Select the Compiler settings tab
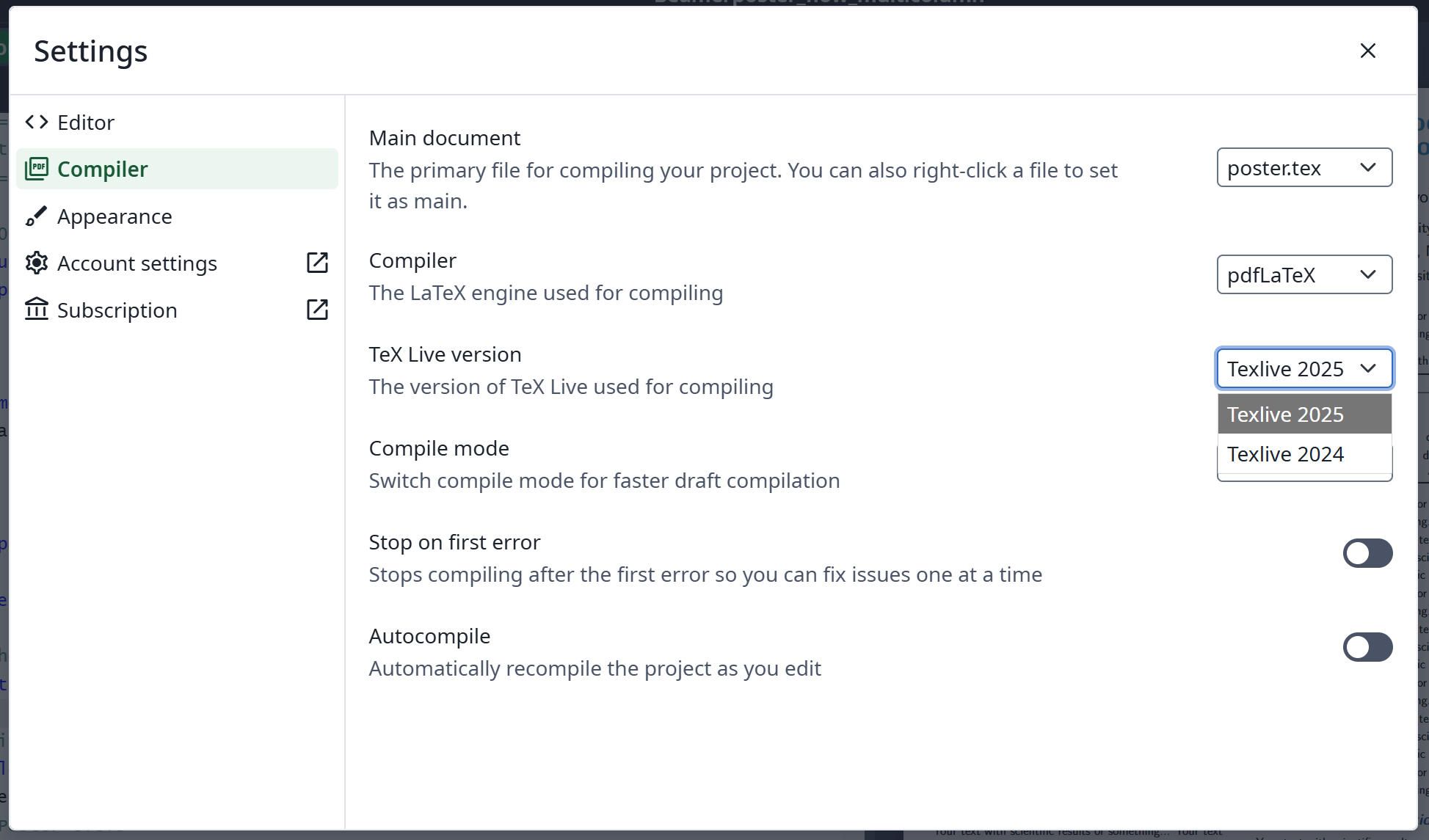Viewport: 1429px width, 840px height. pos(103,169)
